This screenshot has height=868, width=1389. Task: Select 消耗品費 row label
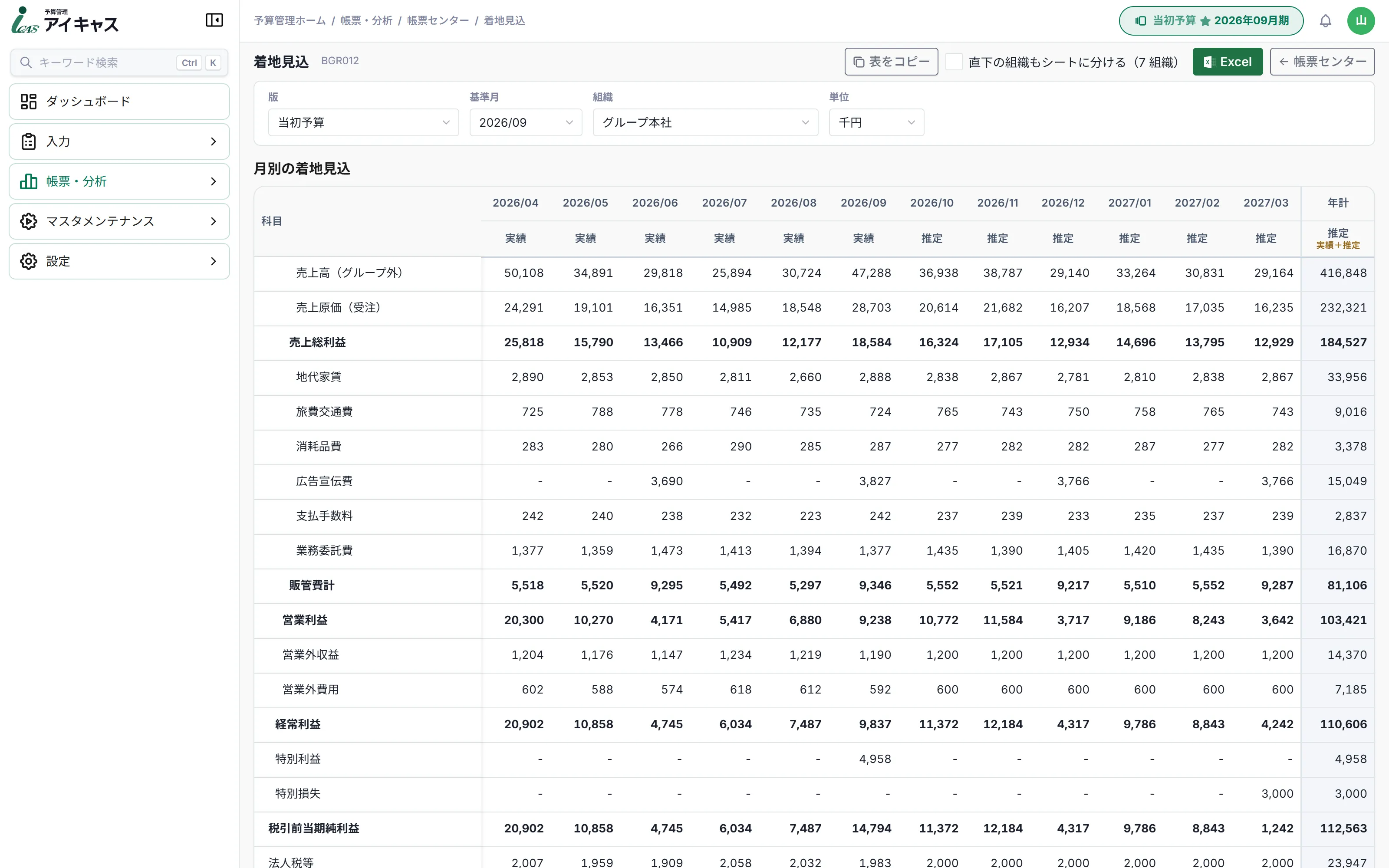319,447
